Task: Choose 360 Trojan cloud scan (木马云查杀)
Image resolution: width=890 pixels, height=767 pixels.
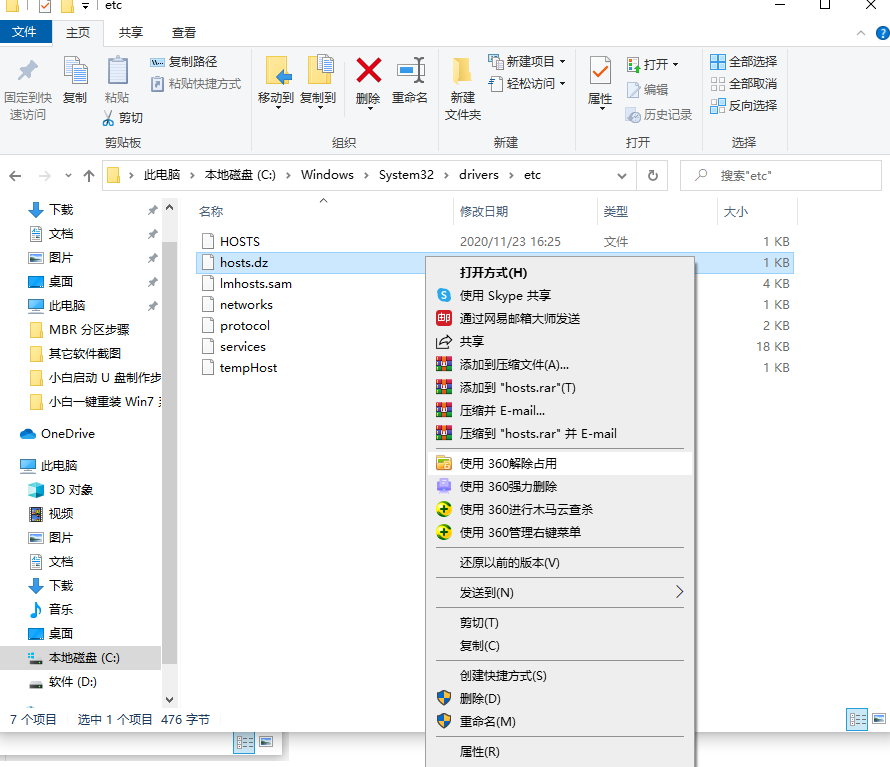Action: tap(560, 509)
